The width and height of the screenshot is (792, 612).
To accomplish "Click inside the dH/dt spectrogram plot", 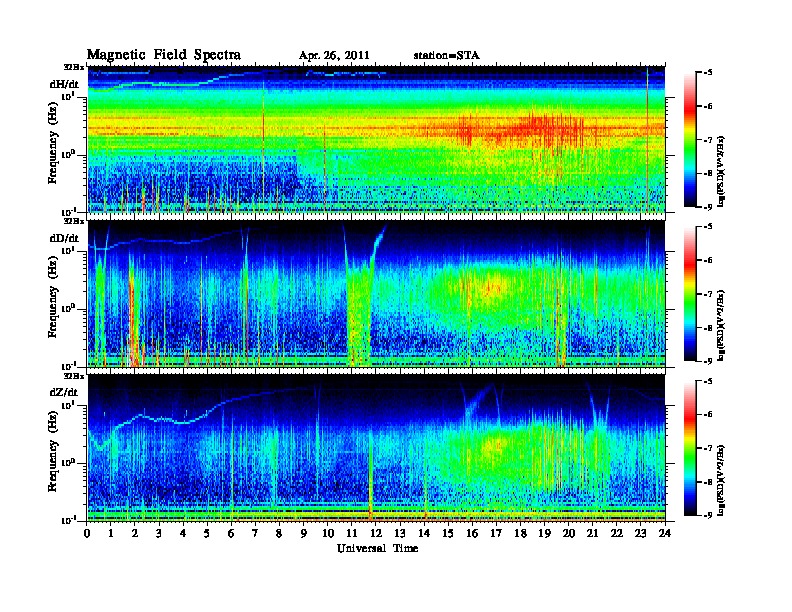I will pyautogui.click(x=376, y=139).
